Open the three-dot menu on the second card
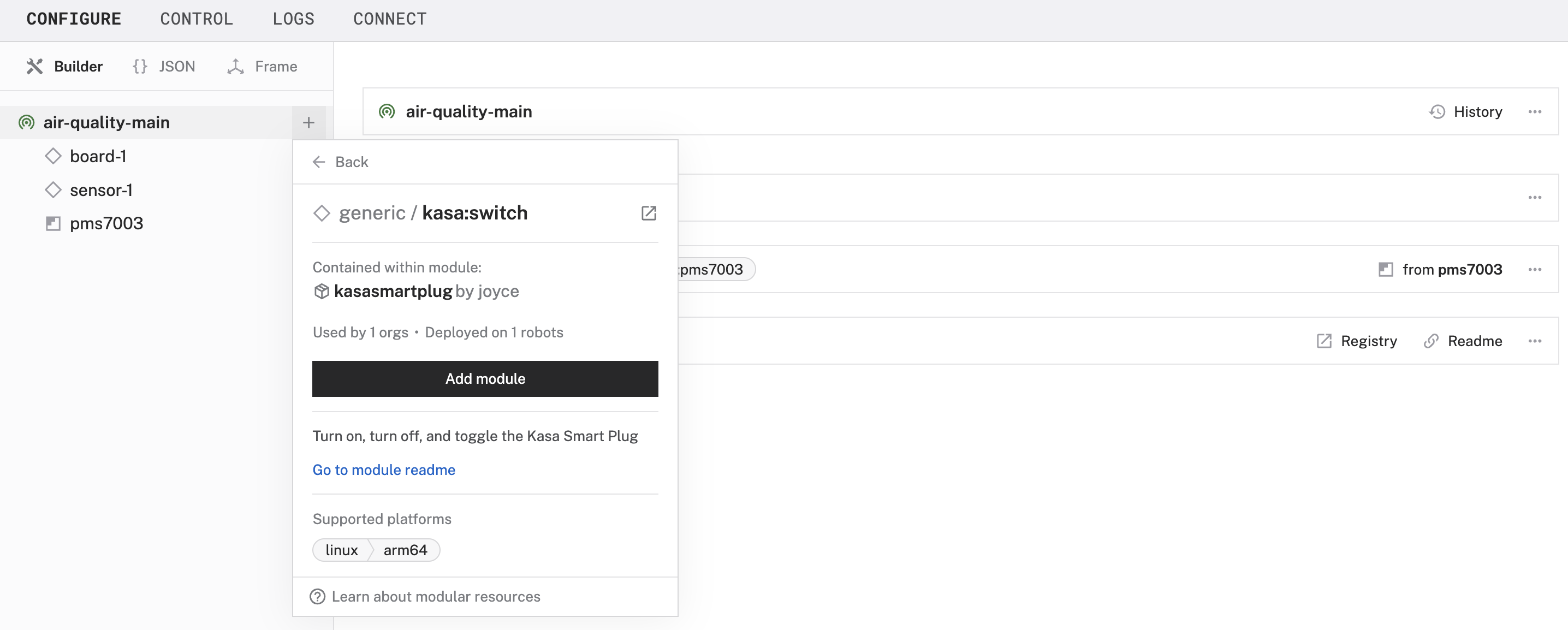Image resolution: width=1568 pixels, height=630 pixels. coord(1535,198)
